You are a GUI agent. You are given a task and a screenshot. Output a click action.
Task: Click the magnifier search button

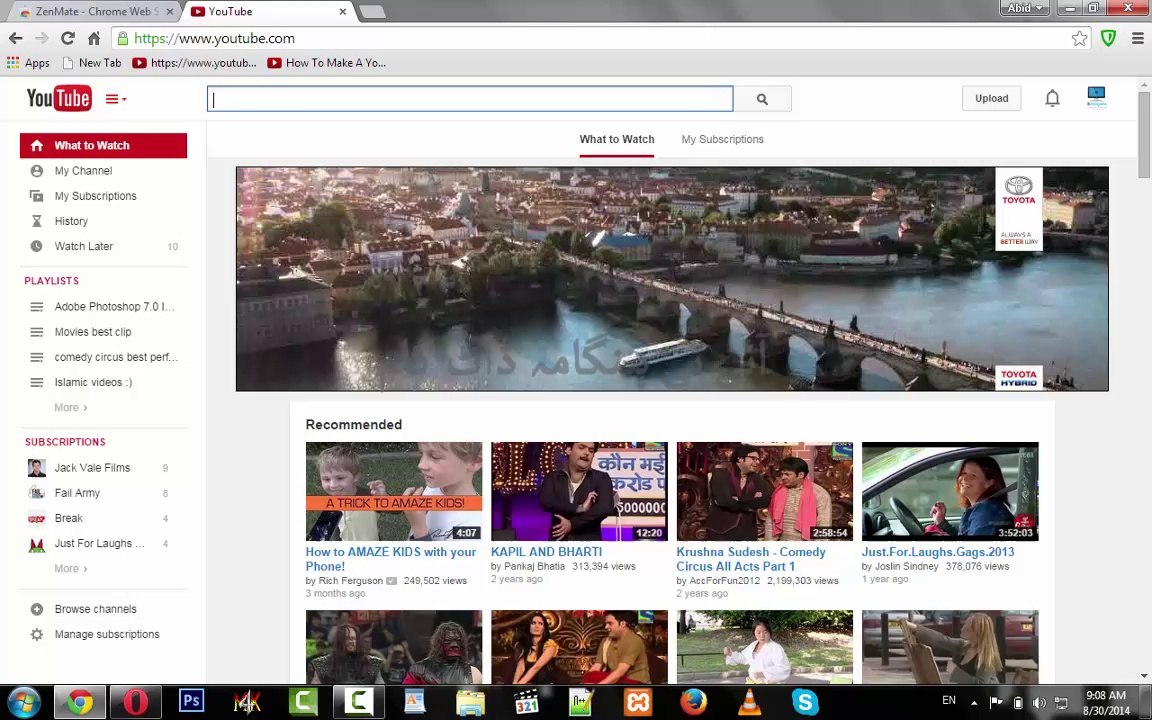click(763, 98)
